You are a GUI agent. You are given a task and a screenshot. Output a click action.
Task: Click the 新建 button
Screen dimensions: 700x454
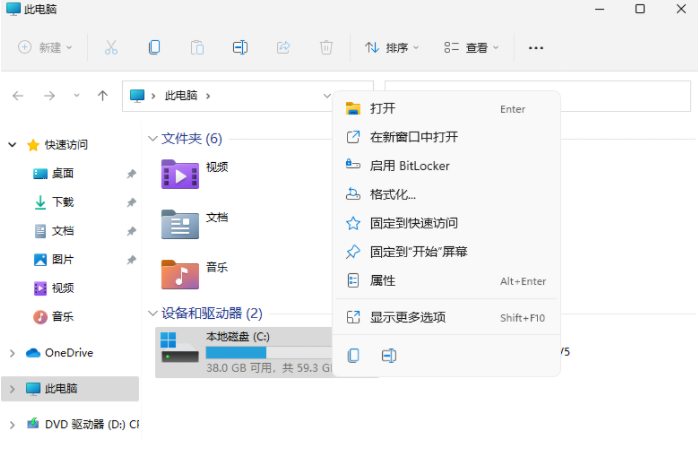click(45, 47)
